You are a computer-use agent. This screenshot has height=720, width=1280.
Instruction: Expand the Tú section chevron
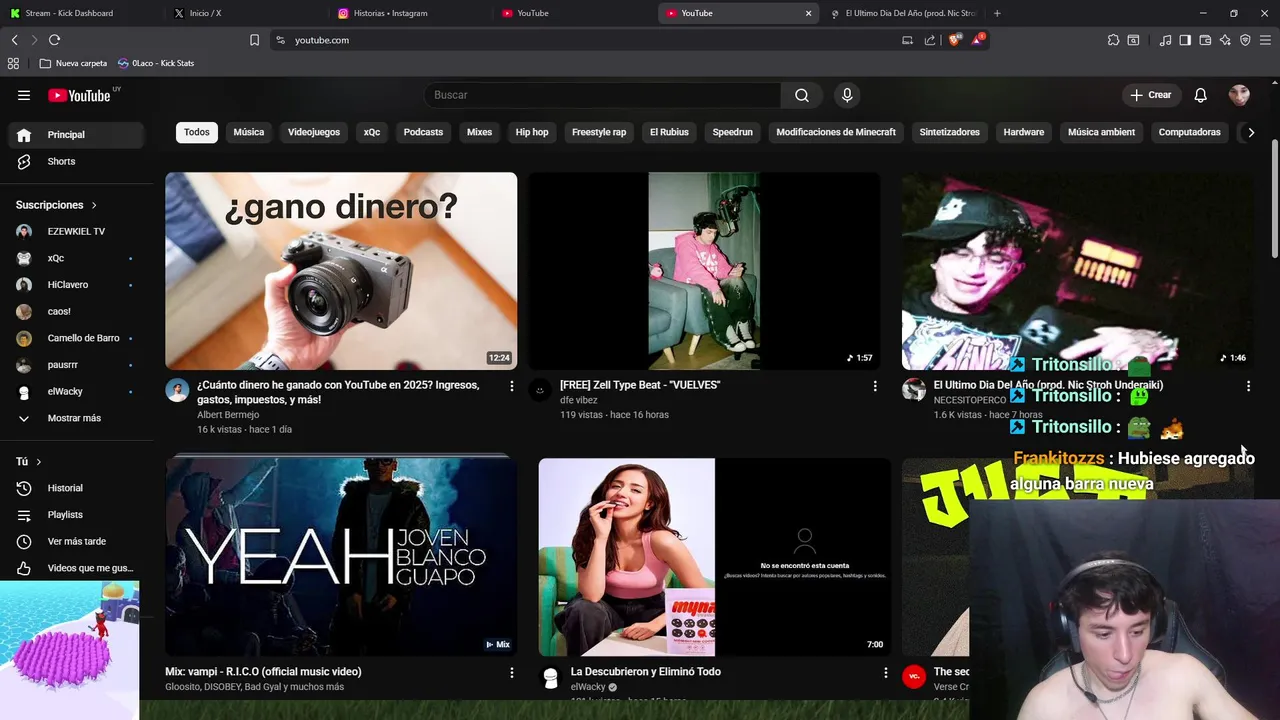click(x=39, y=462)
